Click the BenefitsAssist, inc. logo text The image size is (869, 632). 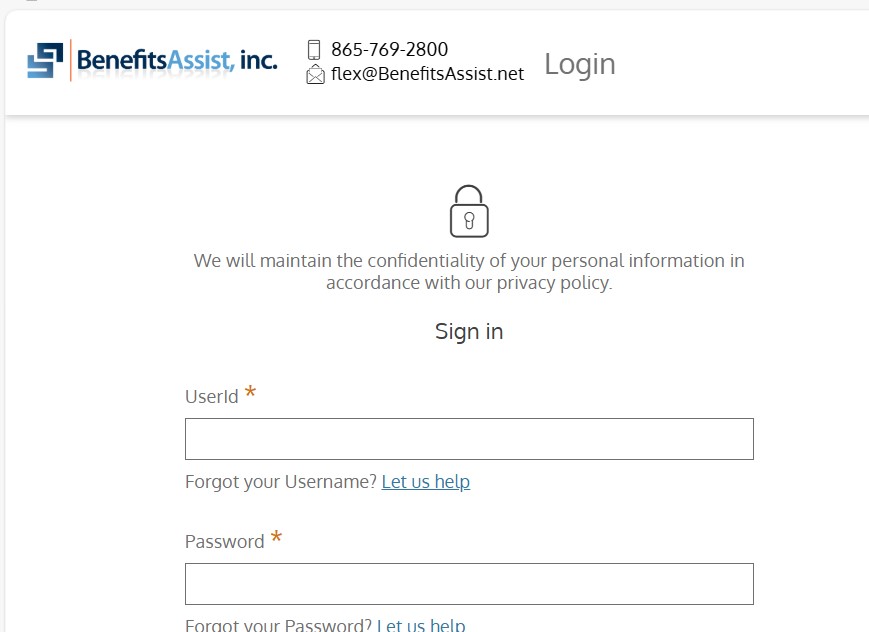pos(177,60)
